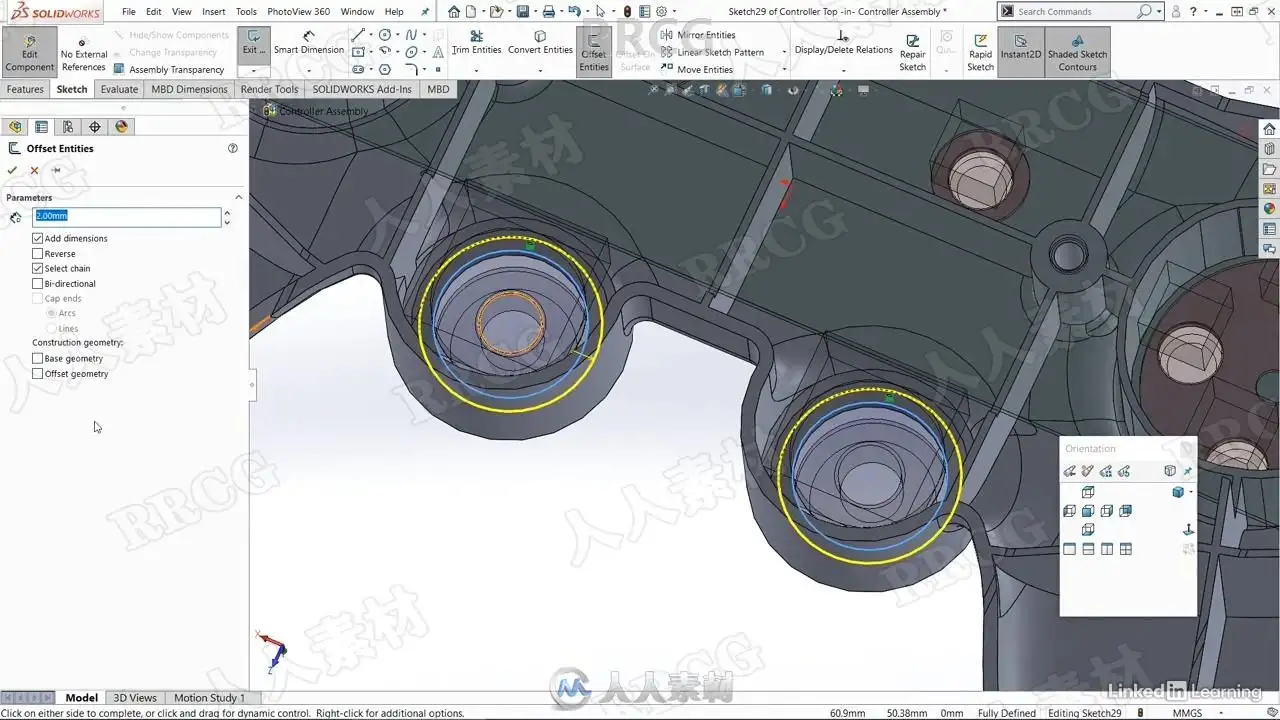Start the Rapid Sketch tool
The height and width of the screenshot is (720, 1280).
pyautogui.click(x=980, y=50)
